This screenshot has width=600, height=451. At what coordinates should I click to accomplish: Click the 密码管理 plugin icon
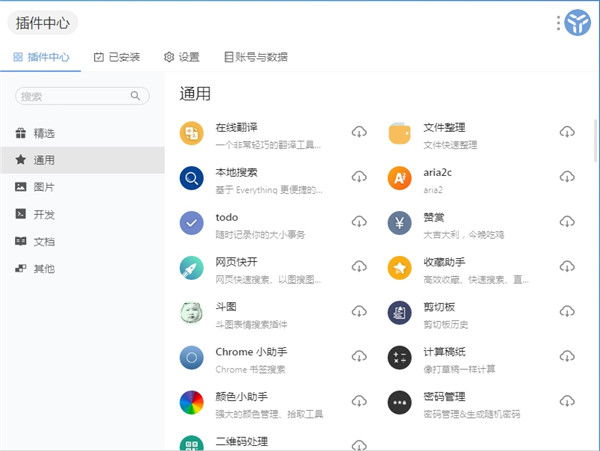point(400,402)
